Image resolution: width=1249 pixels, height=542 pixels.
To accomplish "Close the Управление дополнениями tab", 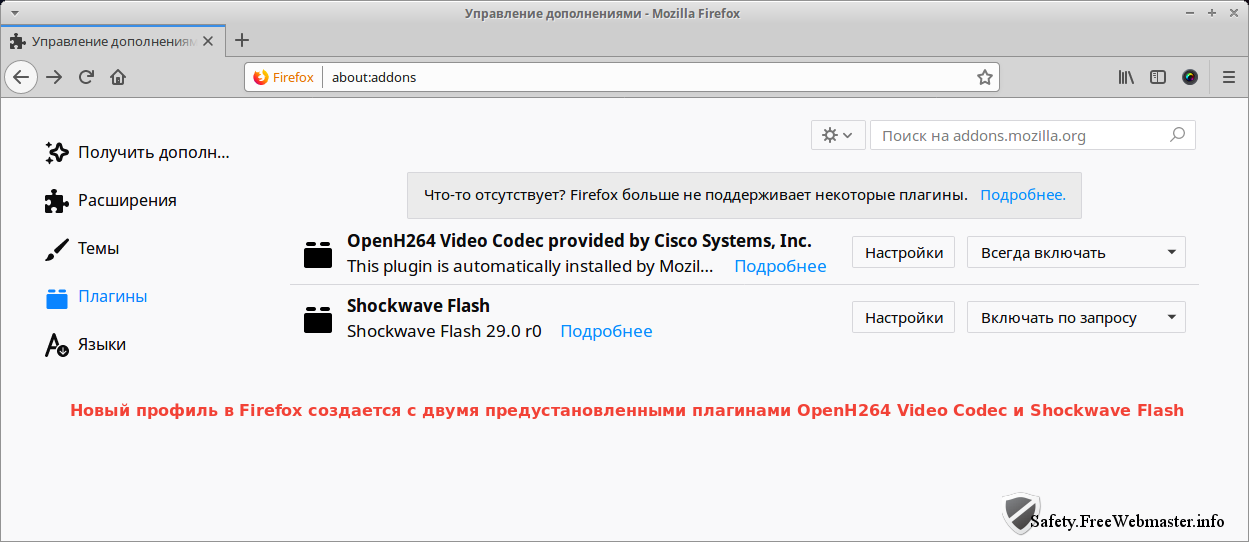I will [208, 42].
